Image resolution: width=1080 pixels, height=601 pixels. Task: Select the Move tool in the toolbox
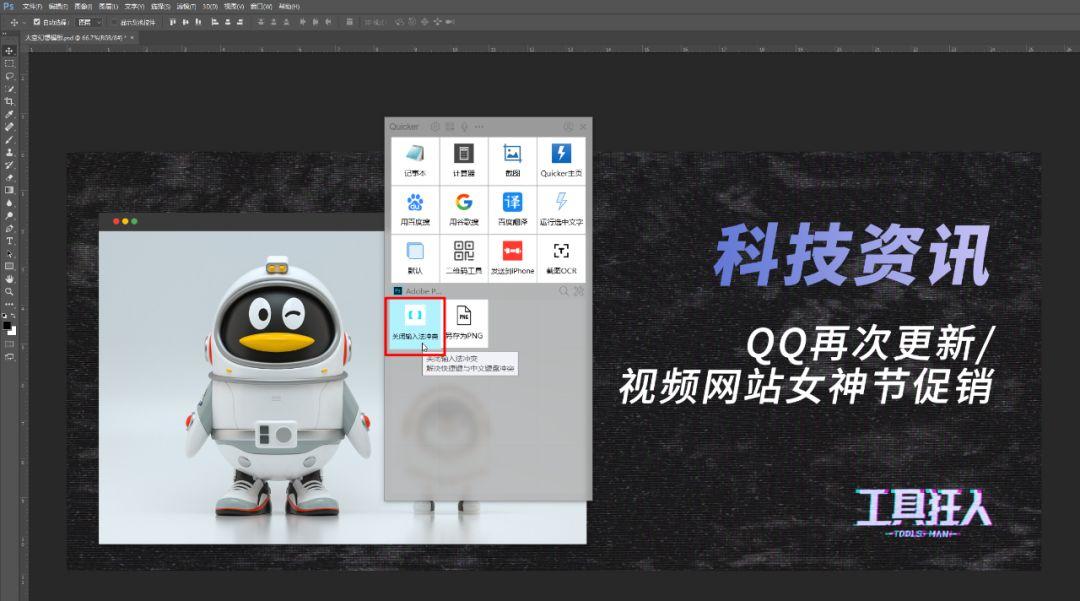(x=9, y=51)
